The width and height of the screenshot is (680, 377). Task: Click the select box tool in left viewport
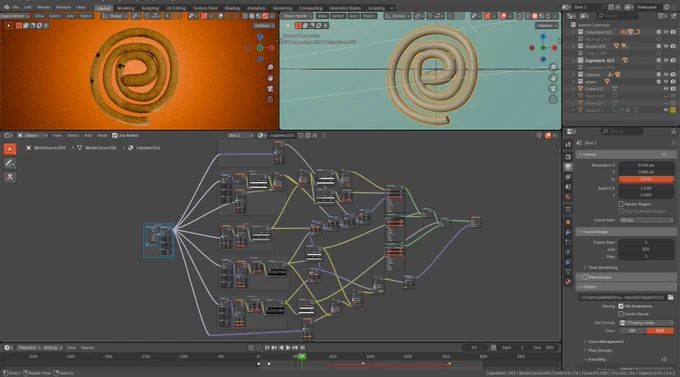pos(8,26)
